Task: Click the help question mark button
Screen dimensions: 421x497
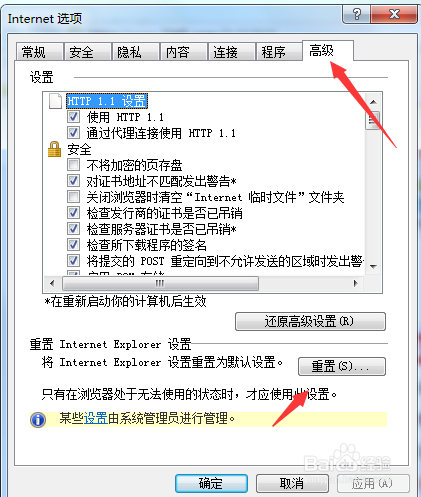Action: 356,14
